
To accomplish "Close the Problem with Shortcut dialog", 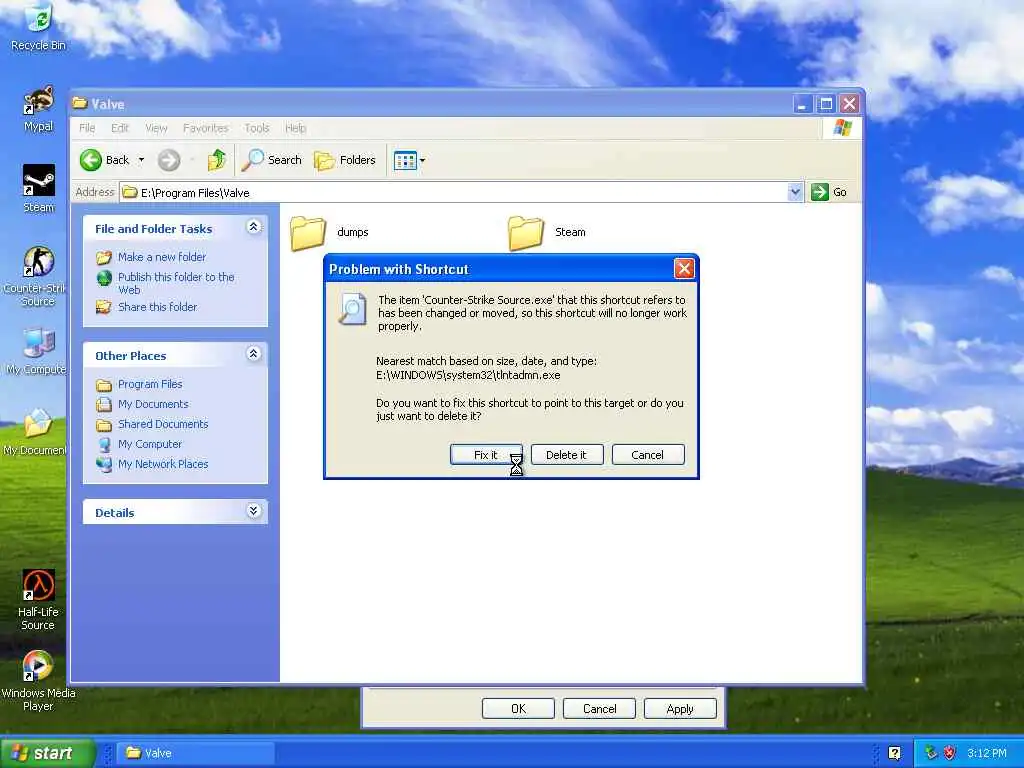I will [x=684, y=268].
